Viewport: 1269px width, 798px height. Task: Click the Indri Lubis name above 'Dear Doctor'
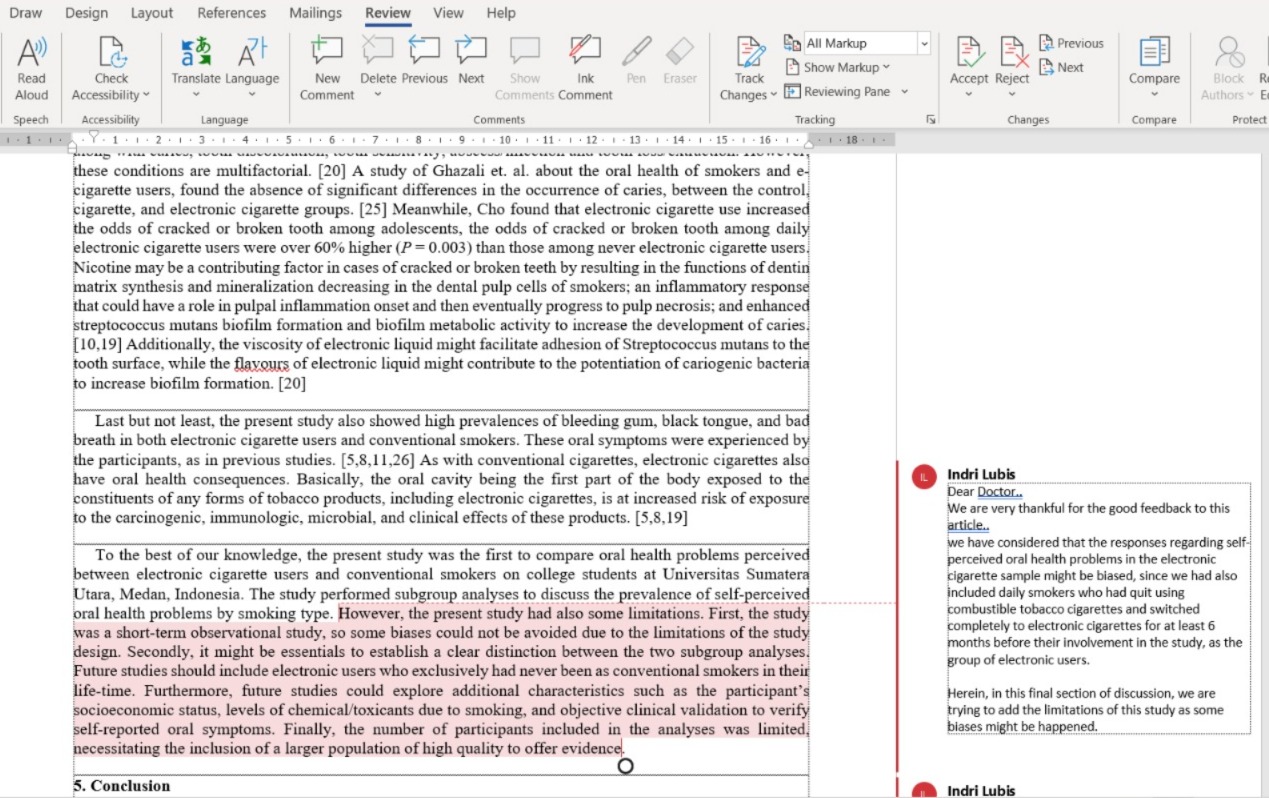click(981, 474)
